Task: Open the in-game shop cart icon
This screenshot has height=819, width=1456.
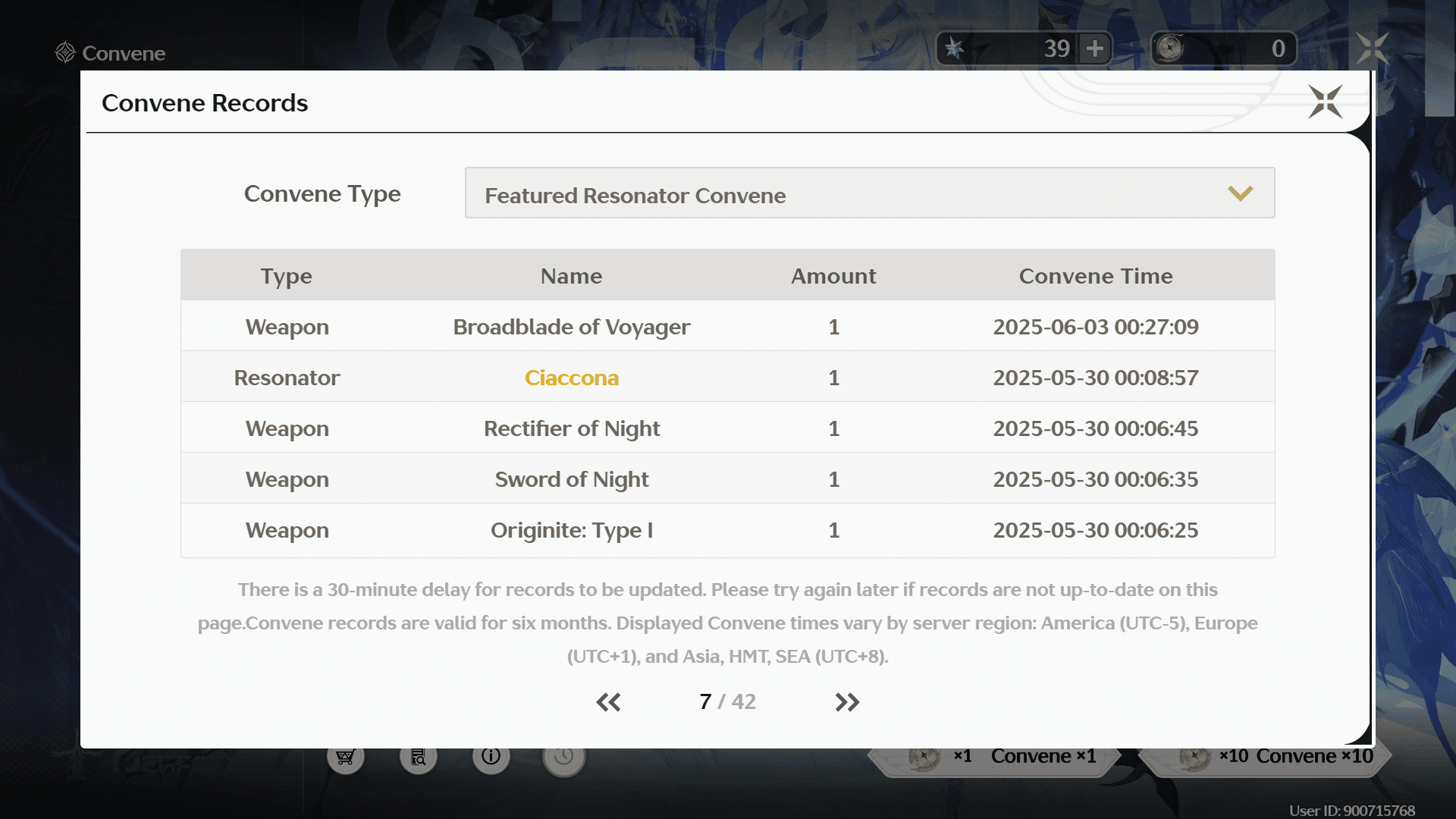Action: (x=346, y=756)
